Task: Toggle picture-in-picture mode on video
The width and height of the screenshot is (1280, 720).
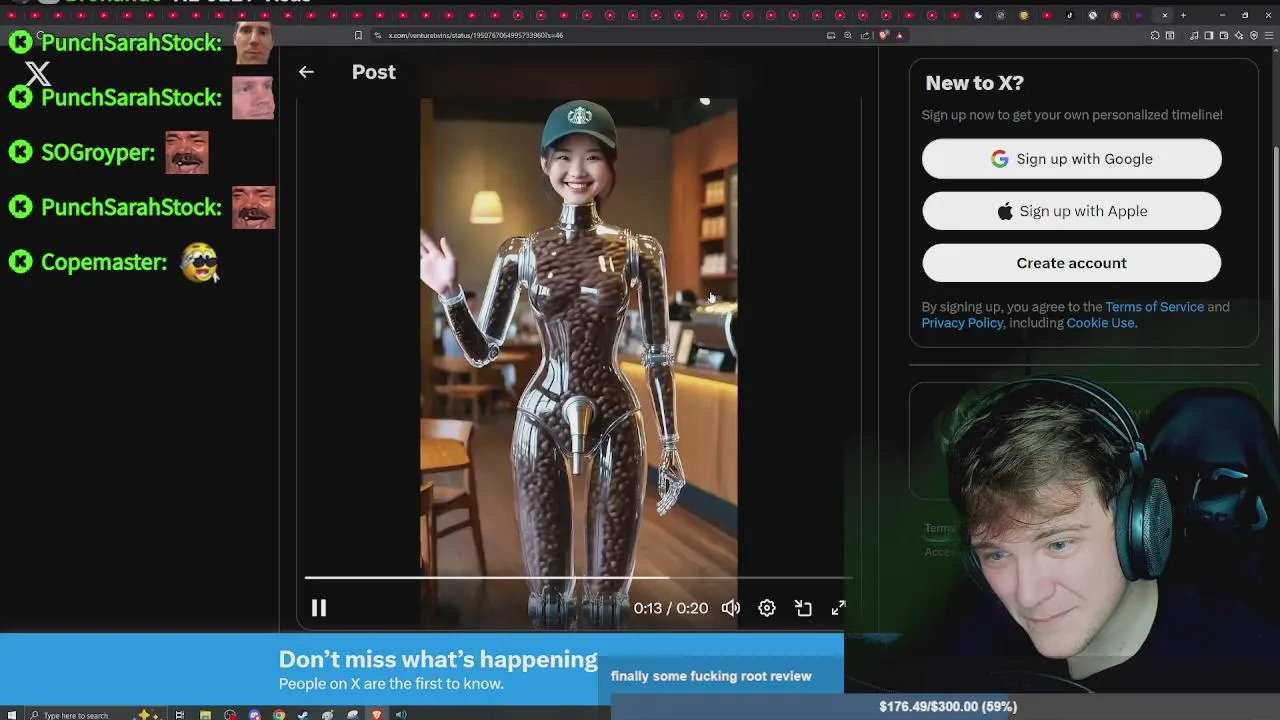Action: 803,608
